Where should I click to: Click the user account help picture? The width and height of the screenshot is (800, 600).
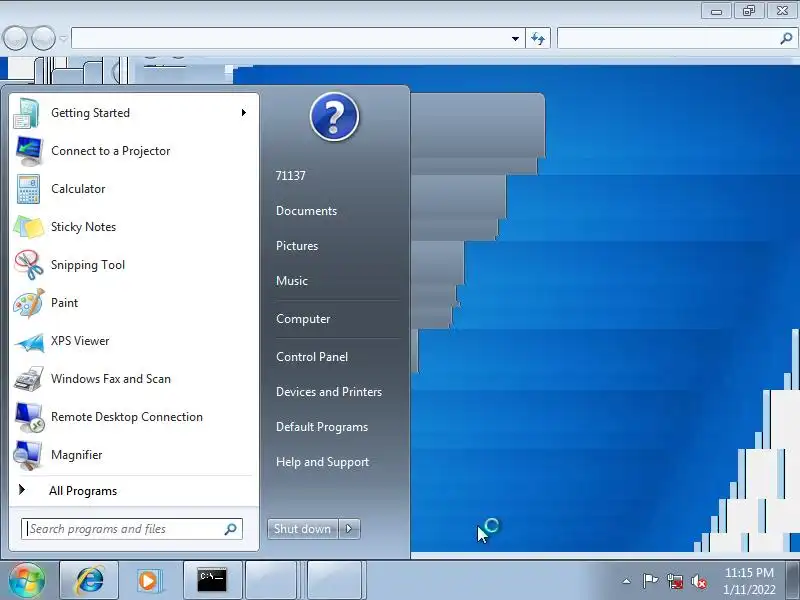[x=334, y=117]
